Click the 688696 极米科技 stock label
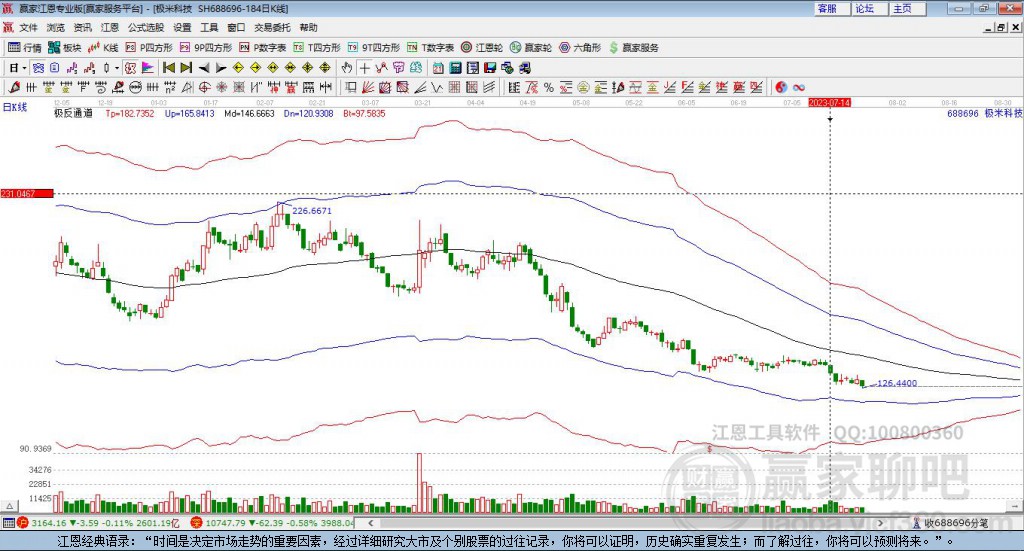The width and height of the screenshot is (1024, 551). (x=984, y=114)
